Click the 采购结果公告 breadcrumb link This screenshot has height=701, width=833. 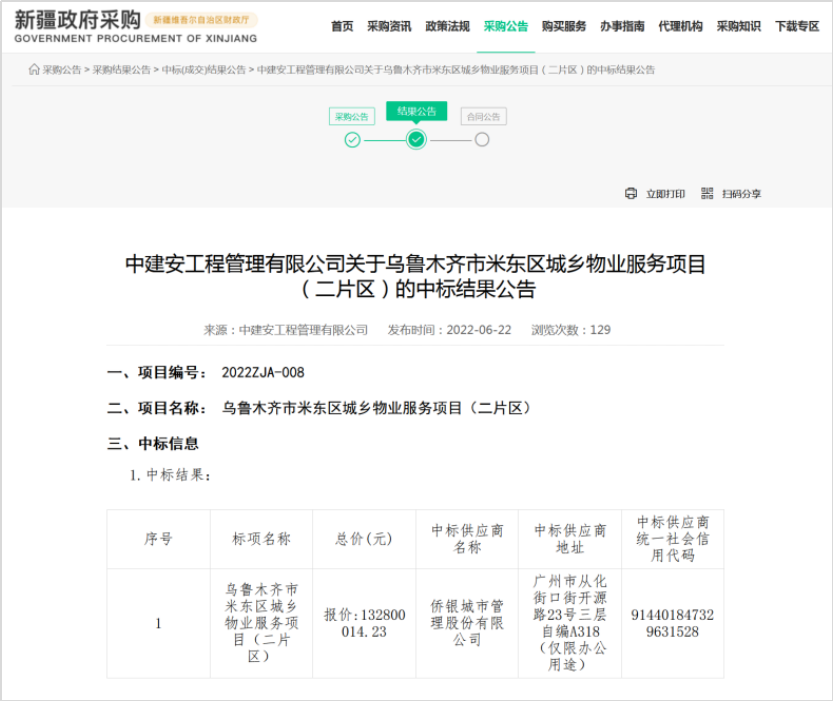[x=122, y=70]
